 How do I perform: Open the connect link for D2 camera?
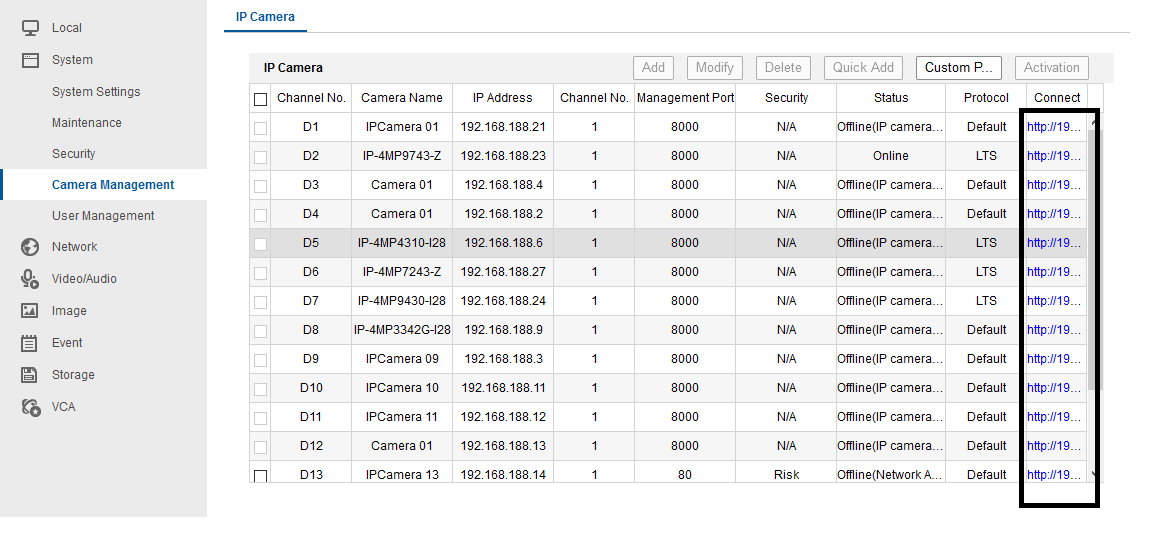click(1054, 156)
